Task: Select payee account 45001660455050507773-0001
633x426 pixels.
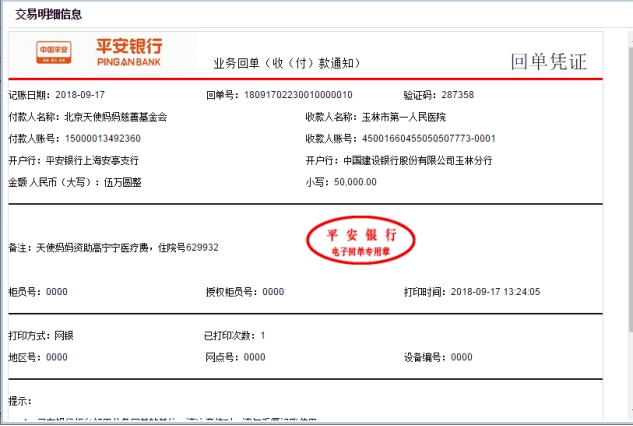Action: coord(429,139)
